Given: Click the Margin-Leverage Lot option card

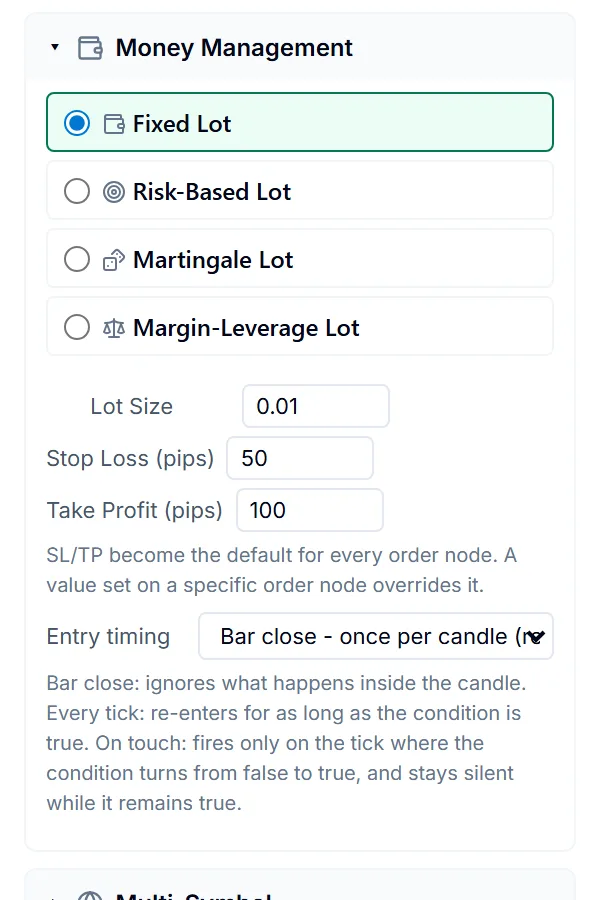Looking at the screenshot, I should coord(300,327).
